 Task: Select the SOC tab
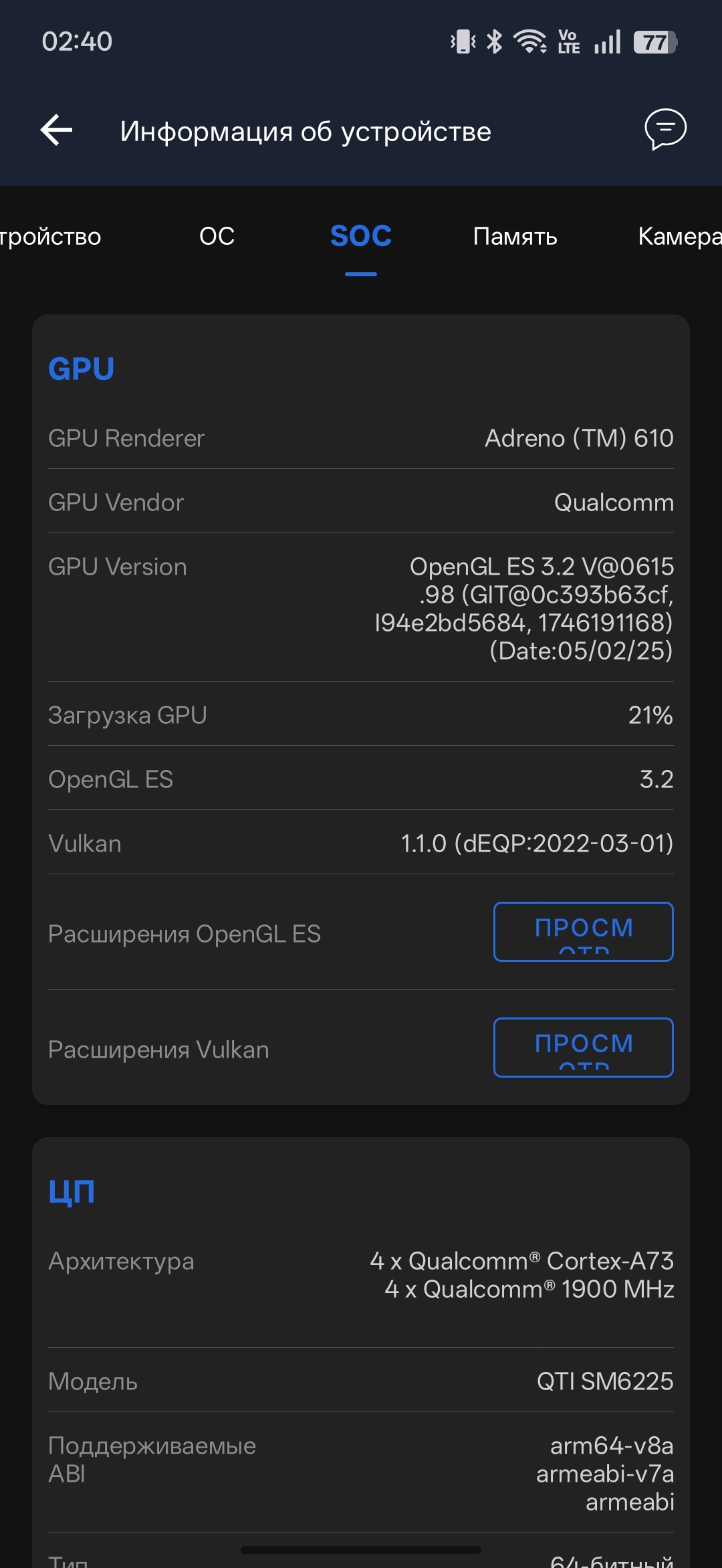[x=361, y=236]
